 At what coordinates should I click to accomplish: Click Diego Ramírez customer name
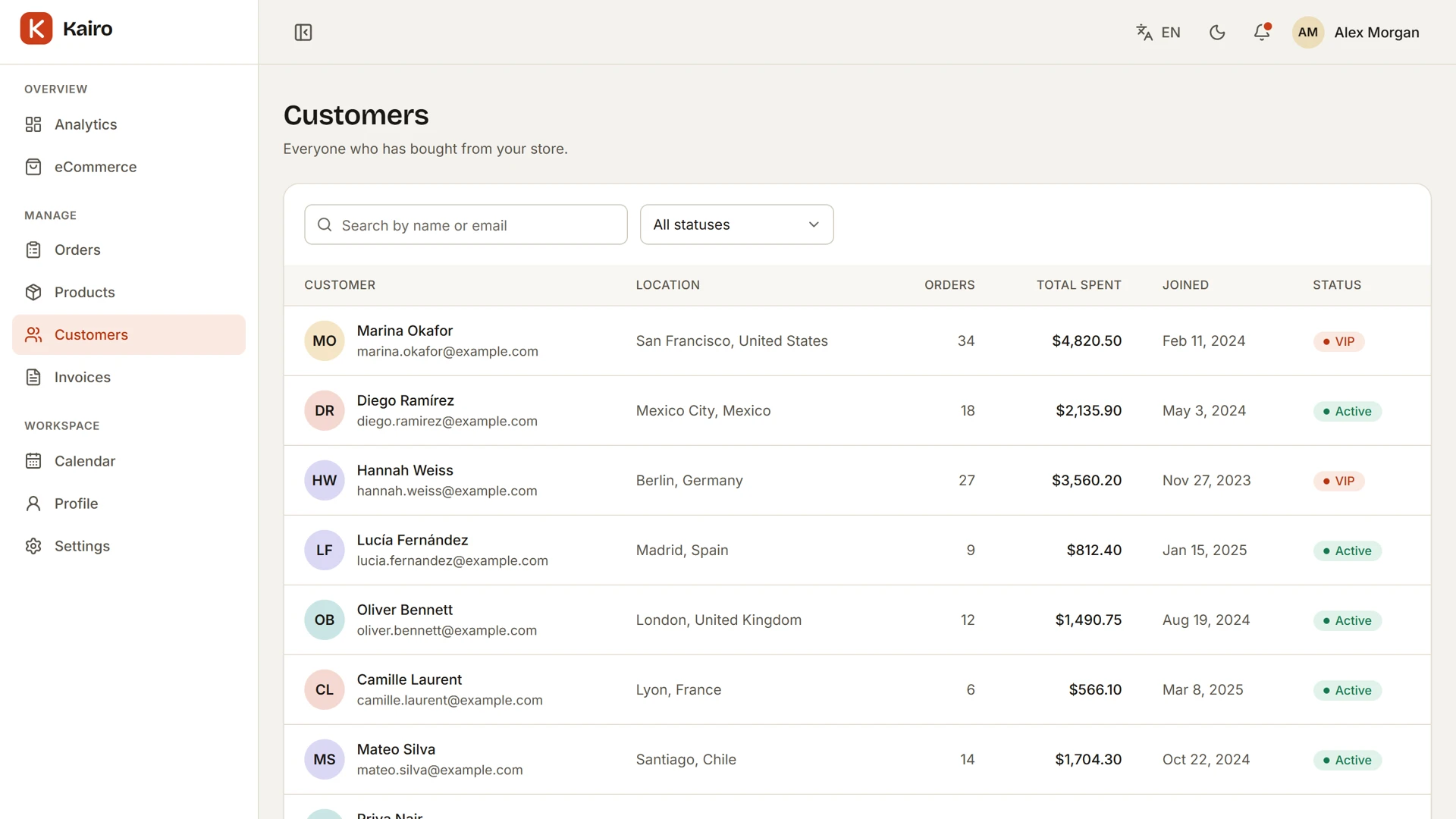pyautogui.click(x=406, y=400)
